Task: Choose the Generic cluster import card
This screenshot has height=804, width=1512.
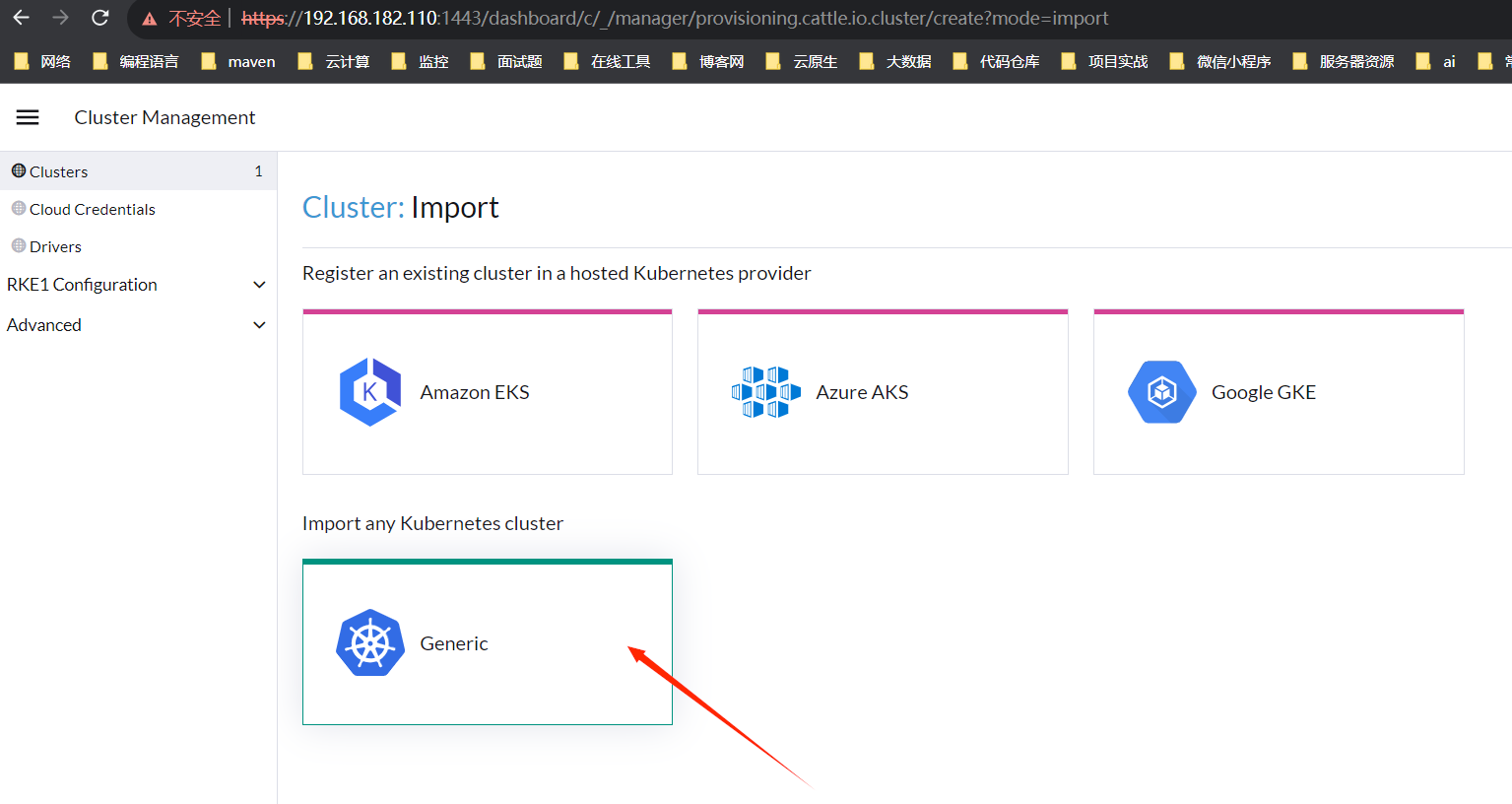Action: pos(488,642)
